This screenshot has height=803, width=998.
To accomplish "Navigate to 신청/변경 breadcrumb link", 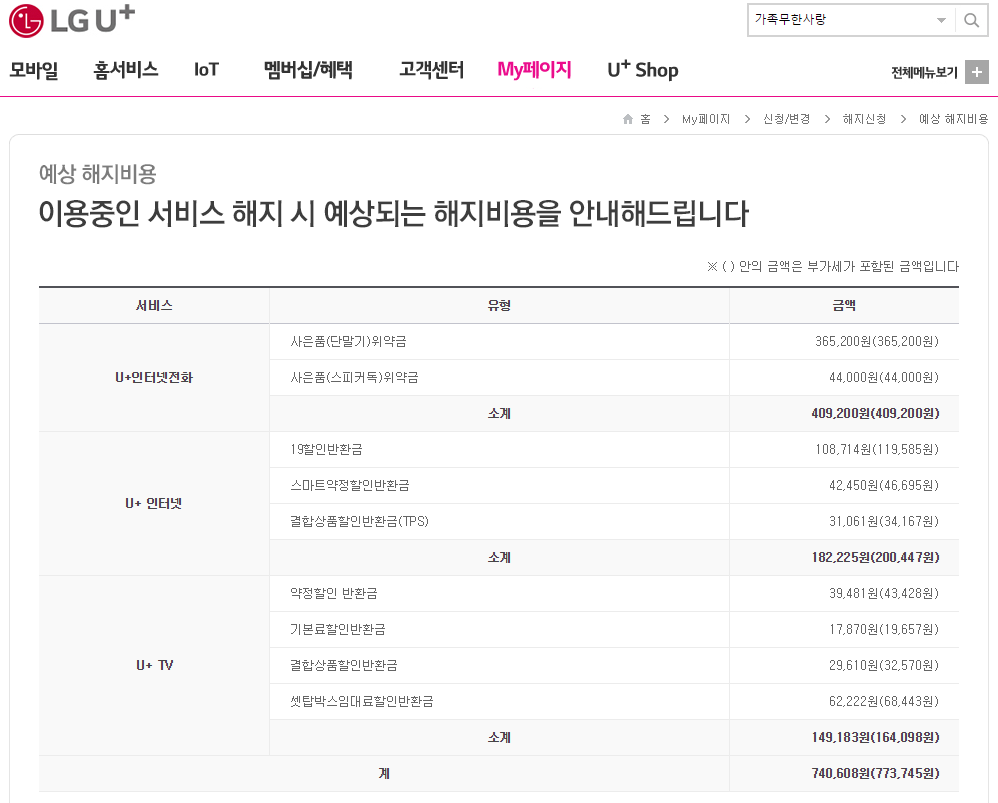I will (786, 119).
